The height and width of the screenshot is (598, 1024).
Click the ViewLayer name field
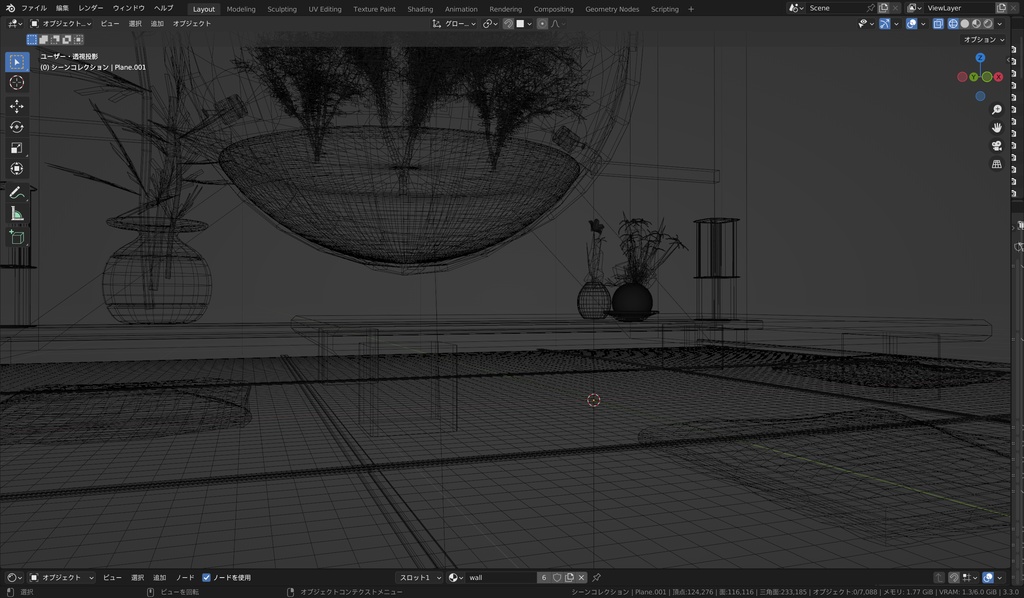960,8
